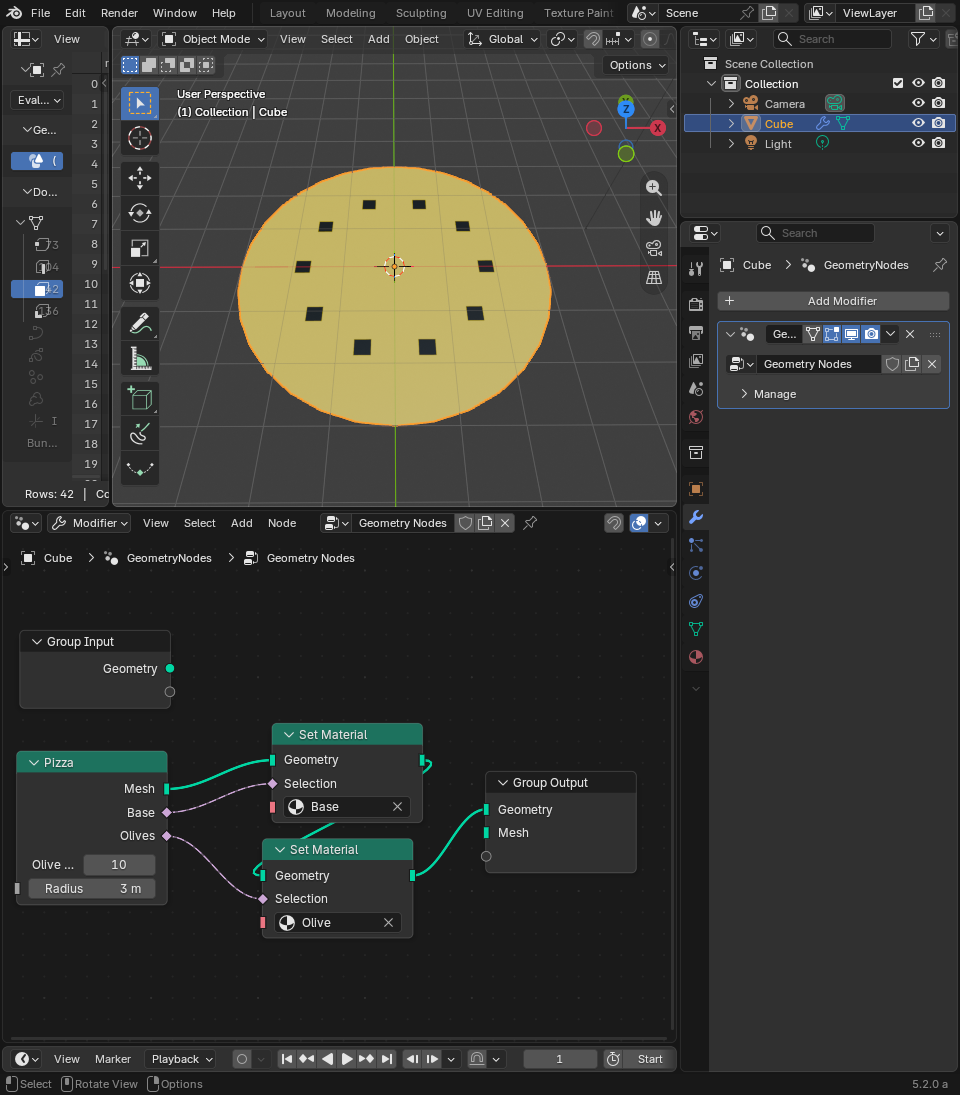Open the Object Mode dropdown
The width and height of the screenshot is (960, 1095).
pyautogui.click(x=214, y=39)
